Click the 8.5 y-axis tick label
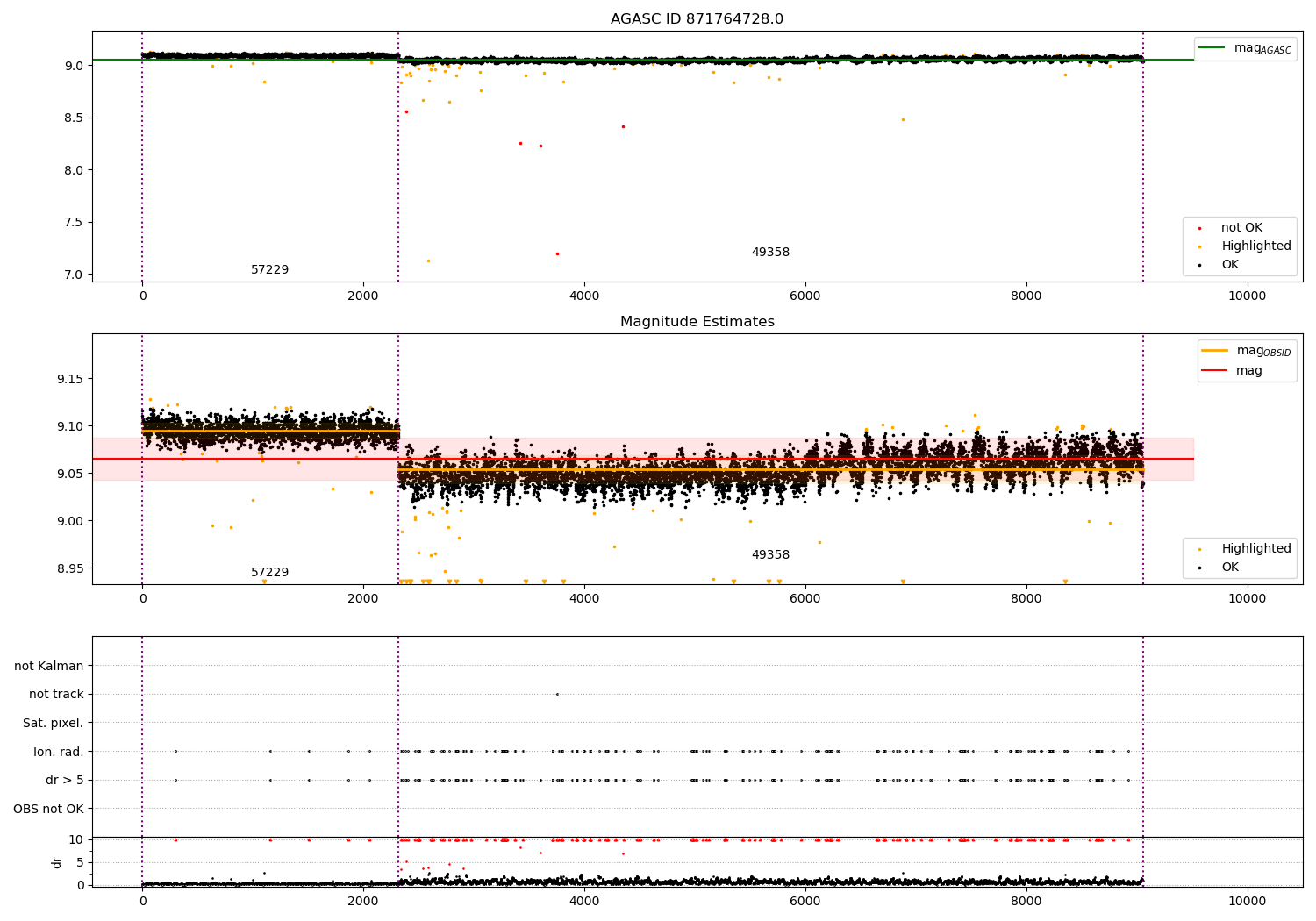The image size is (1316, 921). pos(73,118)
